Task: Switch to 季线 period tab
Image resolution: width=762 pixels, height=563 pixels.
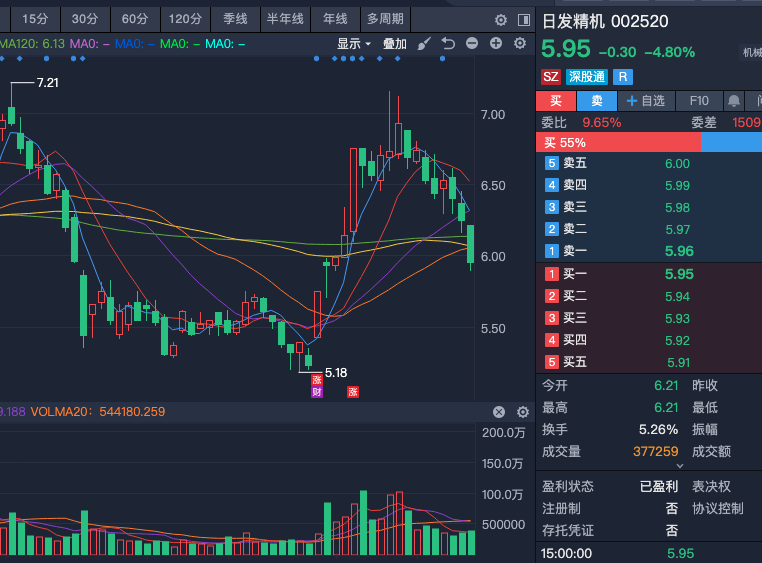Action: 235,19
